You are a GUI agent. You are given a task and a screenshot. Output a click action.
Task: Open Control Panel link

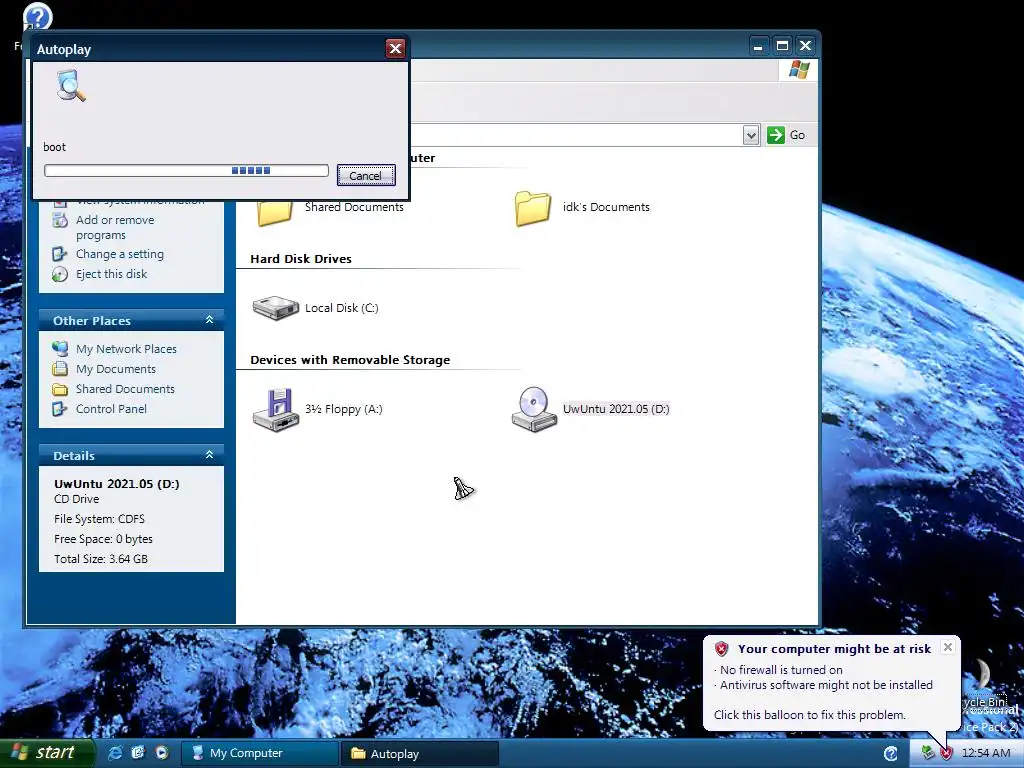click(x=111, y=409)
